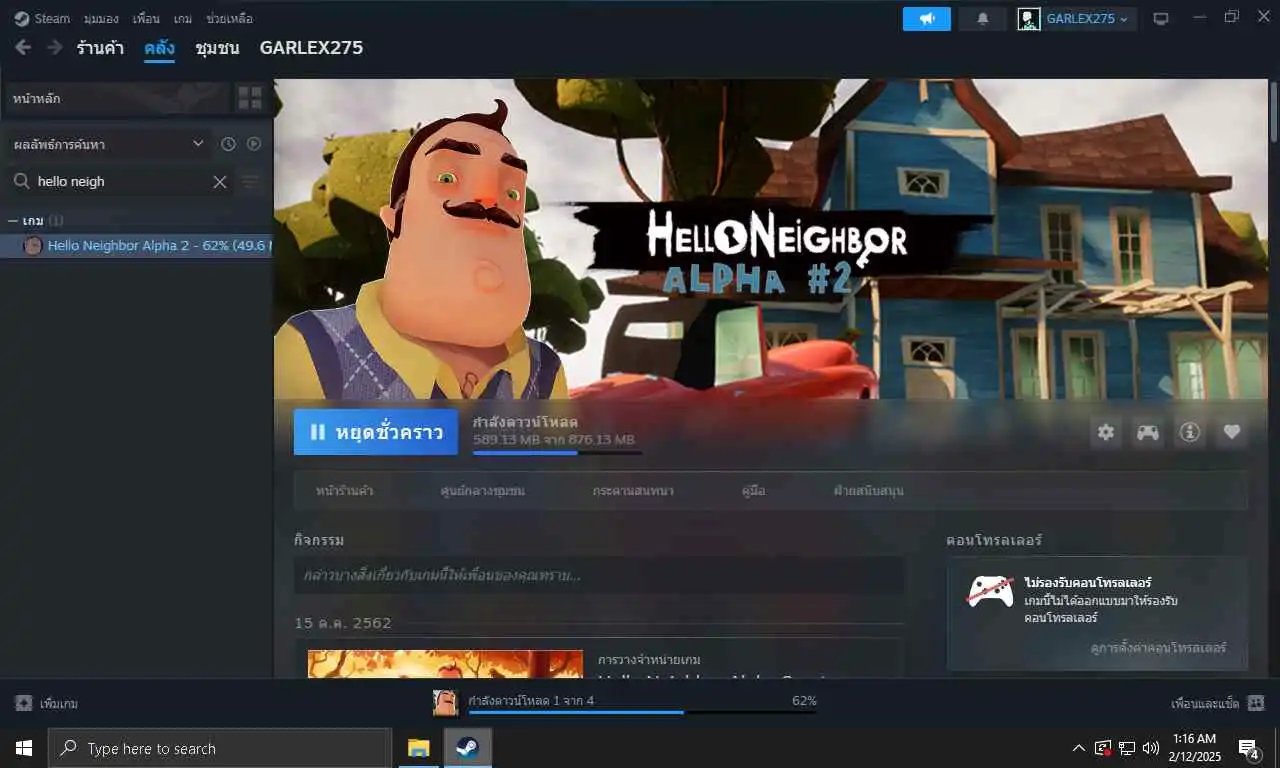Click the bottom download progress bar at 62%
The image size is (1280, 768).
pyautogui.click(x=642, y=712)
